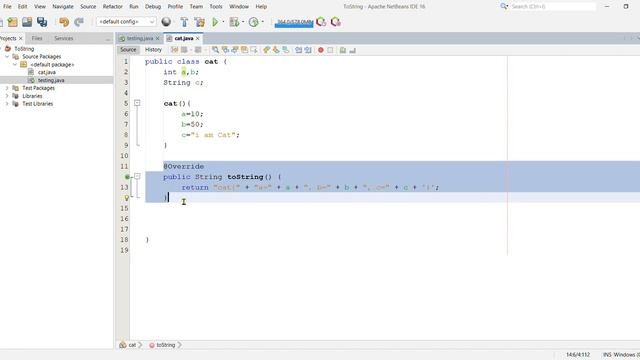Image resolution: width=640 pixels, height=360 pixels.
Task: Run the project with the green play icon
Action: [x=215, y=22]
